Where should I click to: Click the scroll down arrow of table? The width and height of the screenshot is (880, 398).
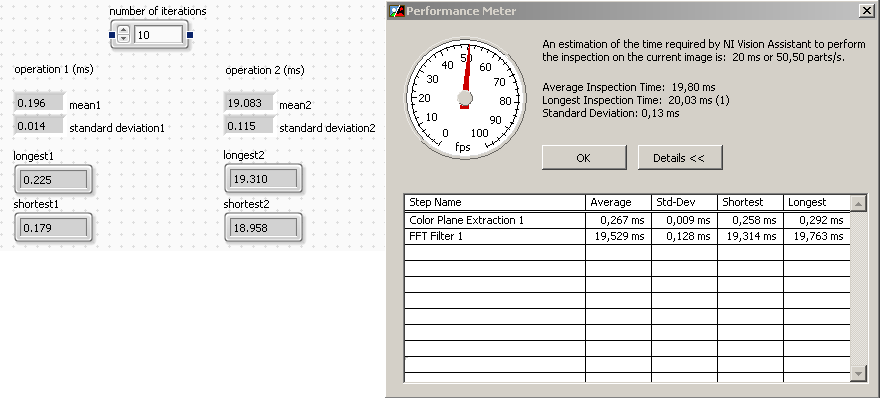coord(859,373)
